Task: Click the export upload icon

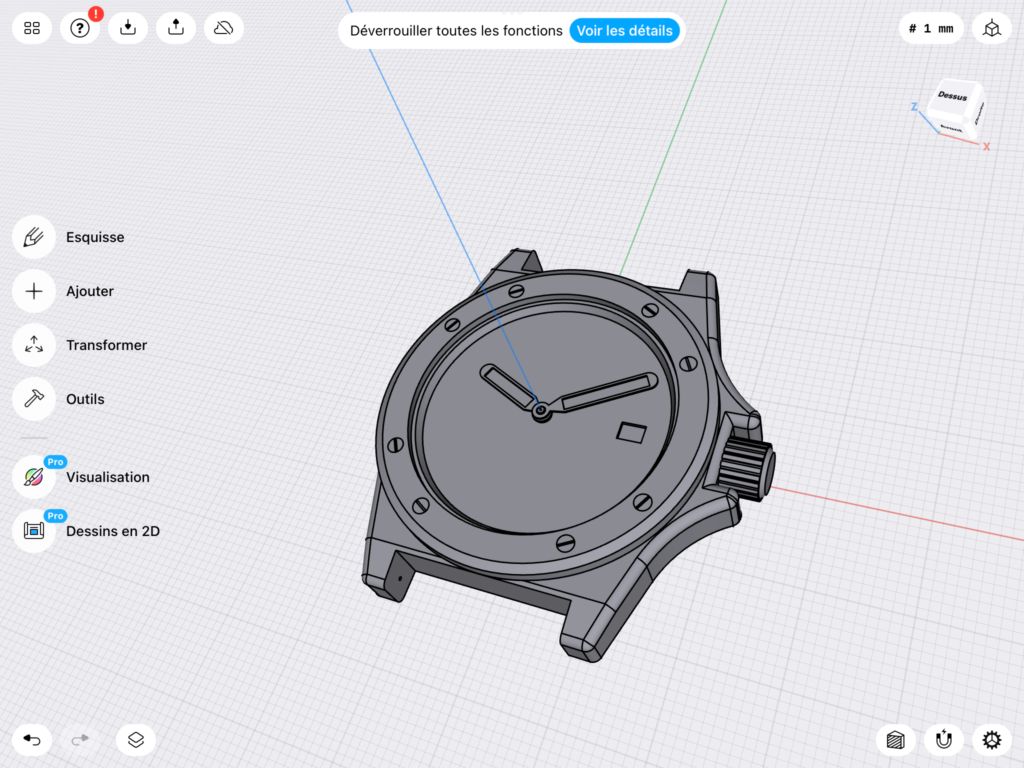Action: click(176, 28)
